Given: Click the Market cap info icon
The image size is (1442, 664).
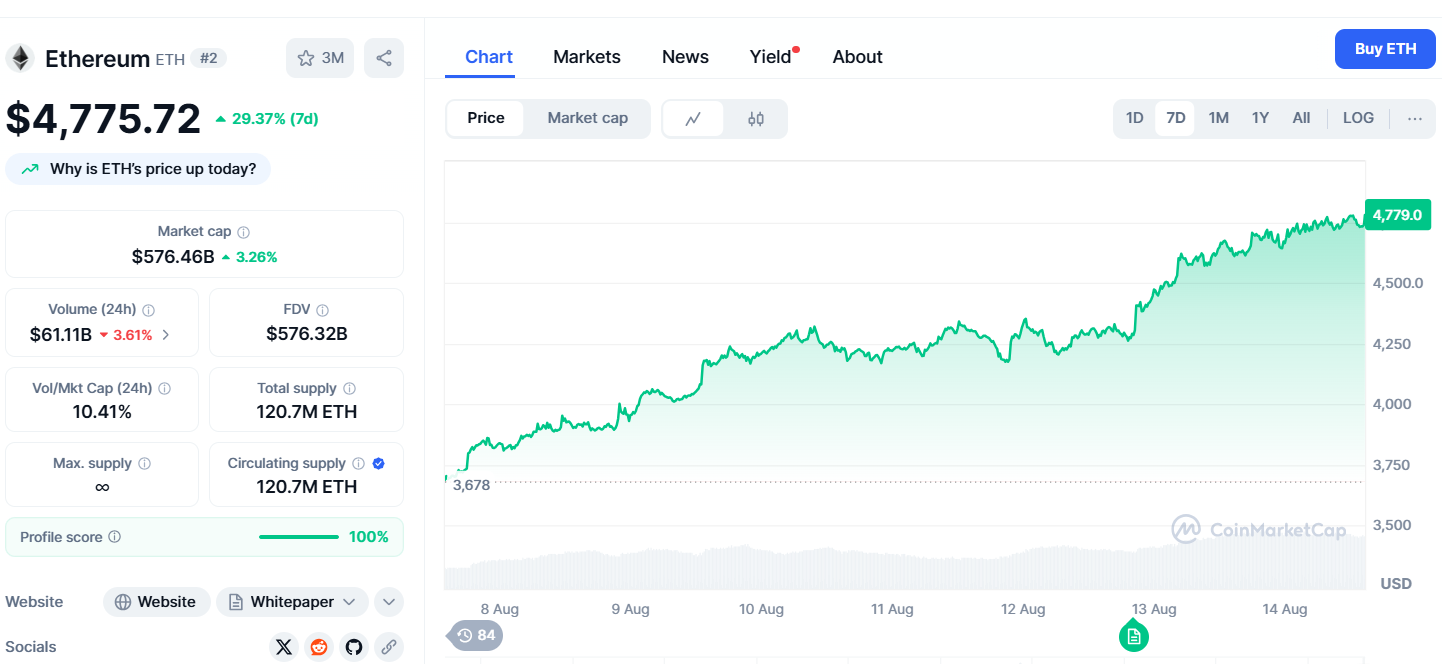Looking at the screenshot, I should (243, 232).
